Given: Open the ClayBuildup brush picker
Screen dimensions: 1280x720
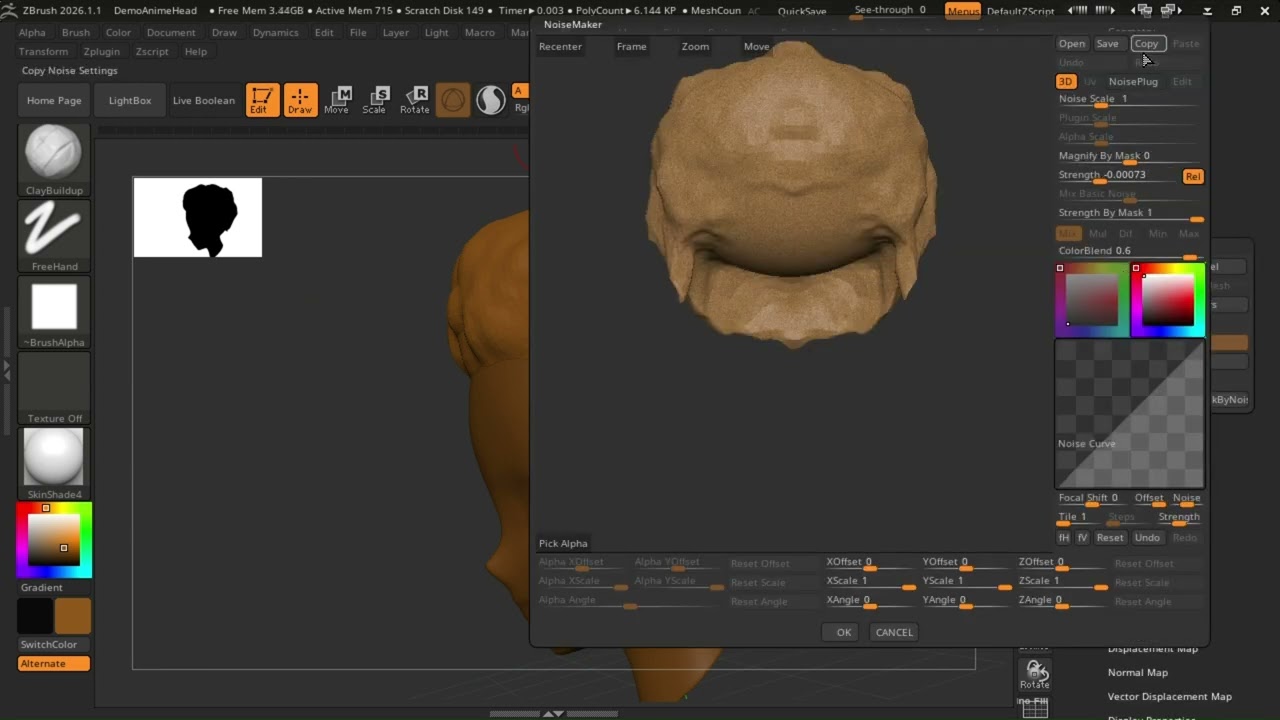Looking at the screenshot, I should 54,160.
